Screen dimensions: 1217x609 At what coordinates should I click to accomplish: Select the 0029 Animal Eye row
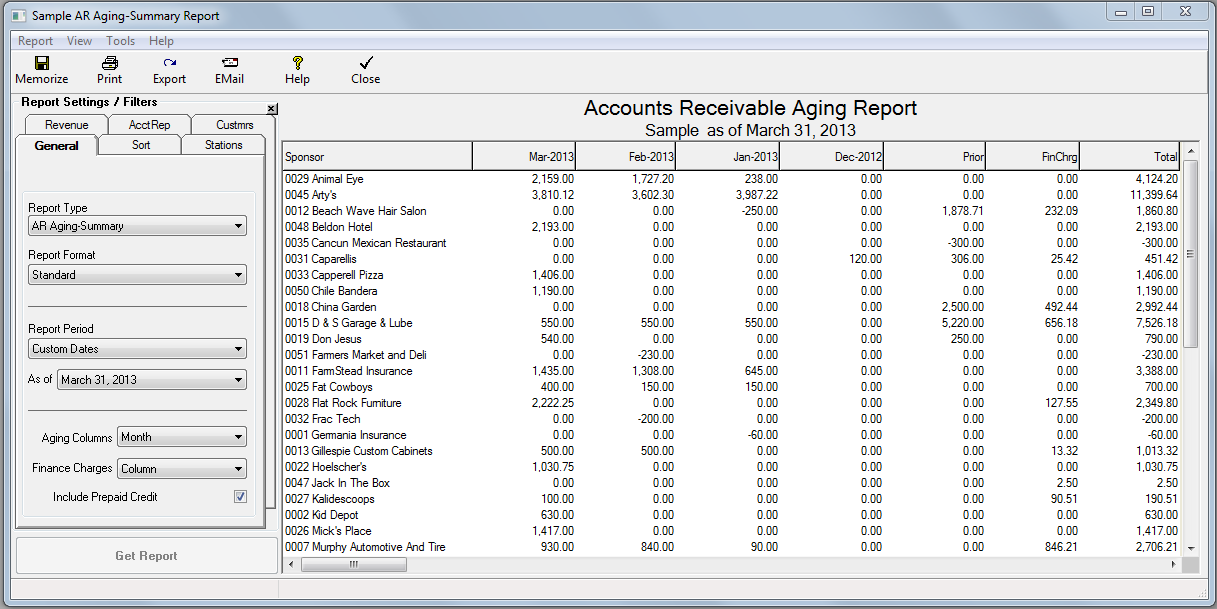[x=732, y=179]
